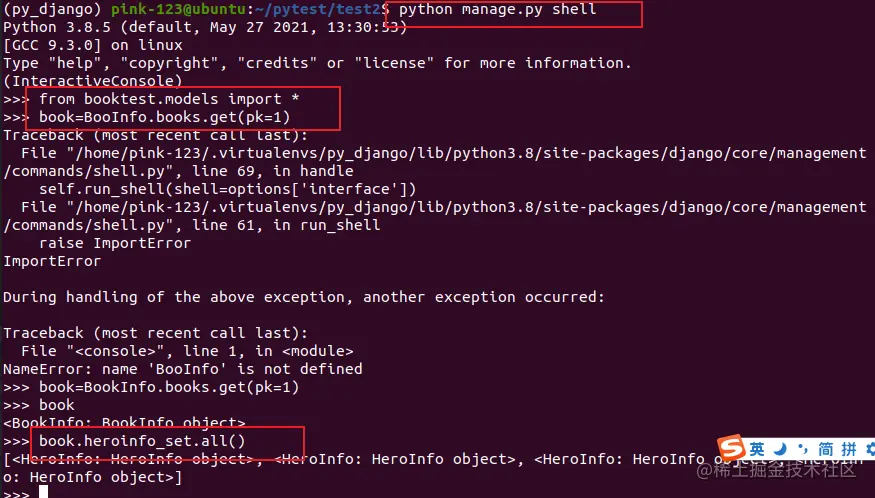Screen dimensions: 875x498
Task: Toggle the 简 simplified Chinese option
Action: pyautogui.click(x=825, y=449)
